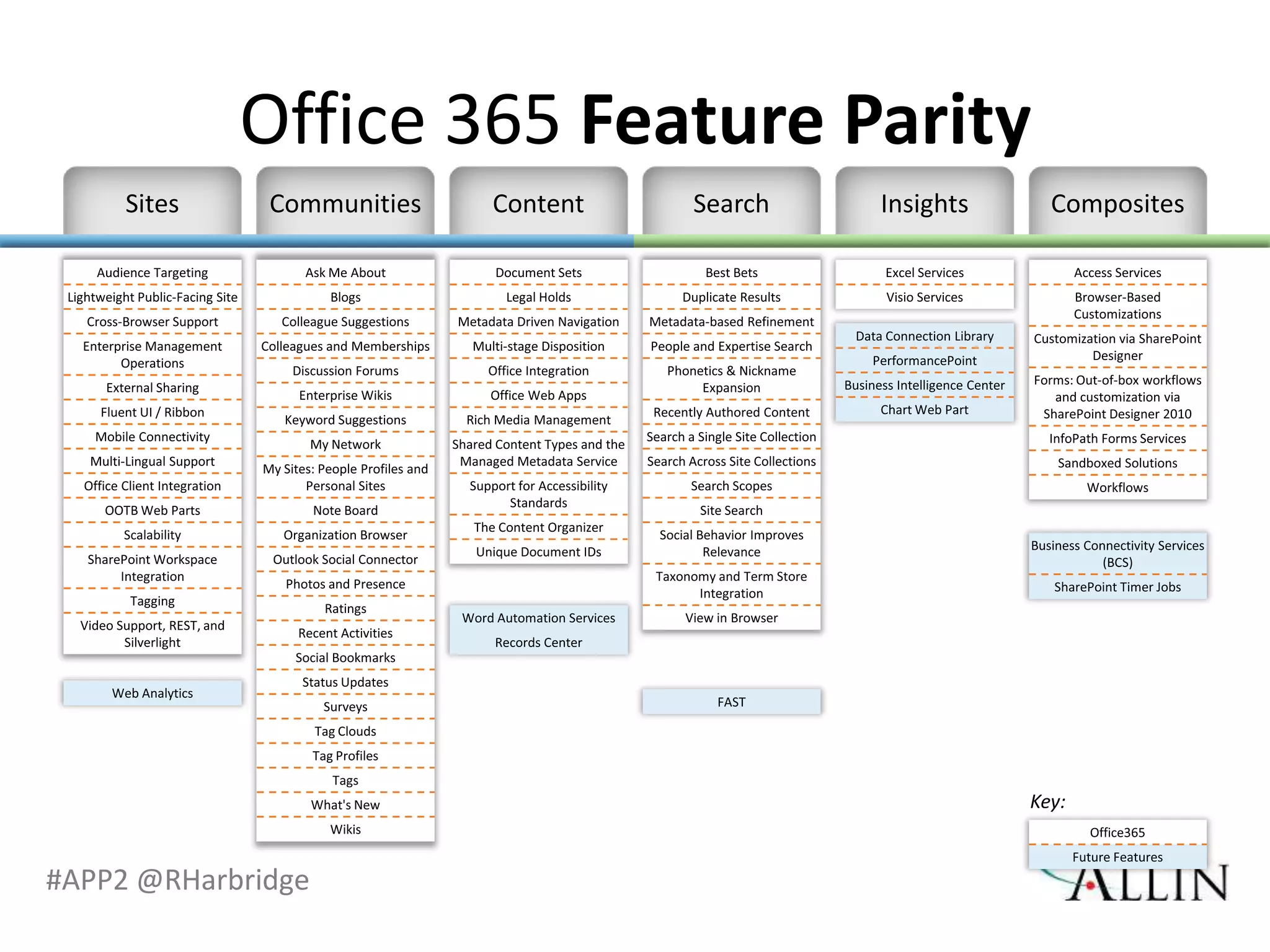Select 'Sandboxed Solutions' item
The width and height of the screenshot is (1270, 952).
(1117, 463)
